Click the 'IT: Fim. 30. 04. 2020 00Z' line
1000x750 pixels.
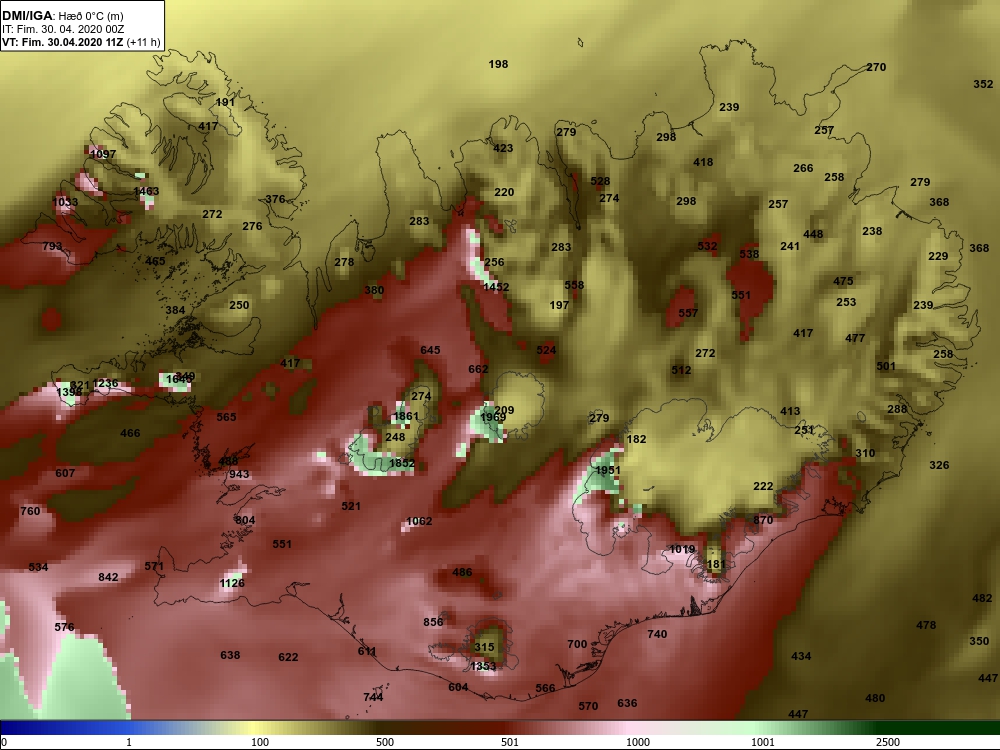pyautogui.click(x=63, y=29)
